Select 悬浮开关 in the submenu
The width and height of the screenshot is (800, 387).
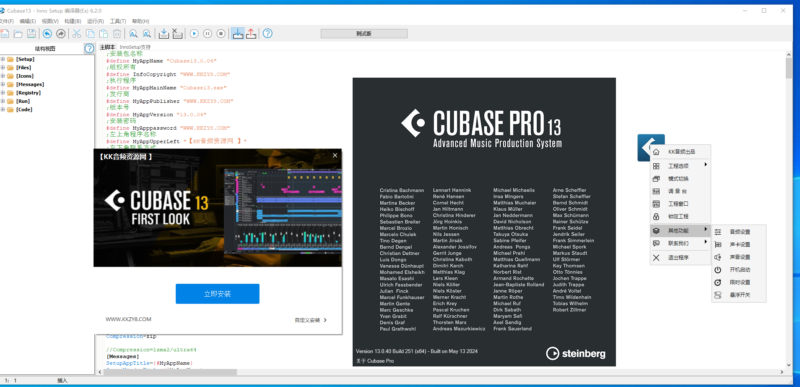(739, 295)
